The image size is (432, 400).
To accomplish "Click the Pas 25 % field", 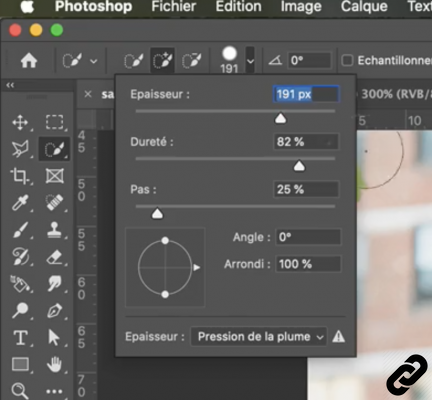I will point(306,190).
